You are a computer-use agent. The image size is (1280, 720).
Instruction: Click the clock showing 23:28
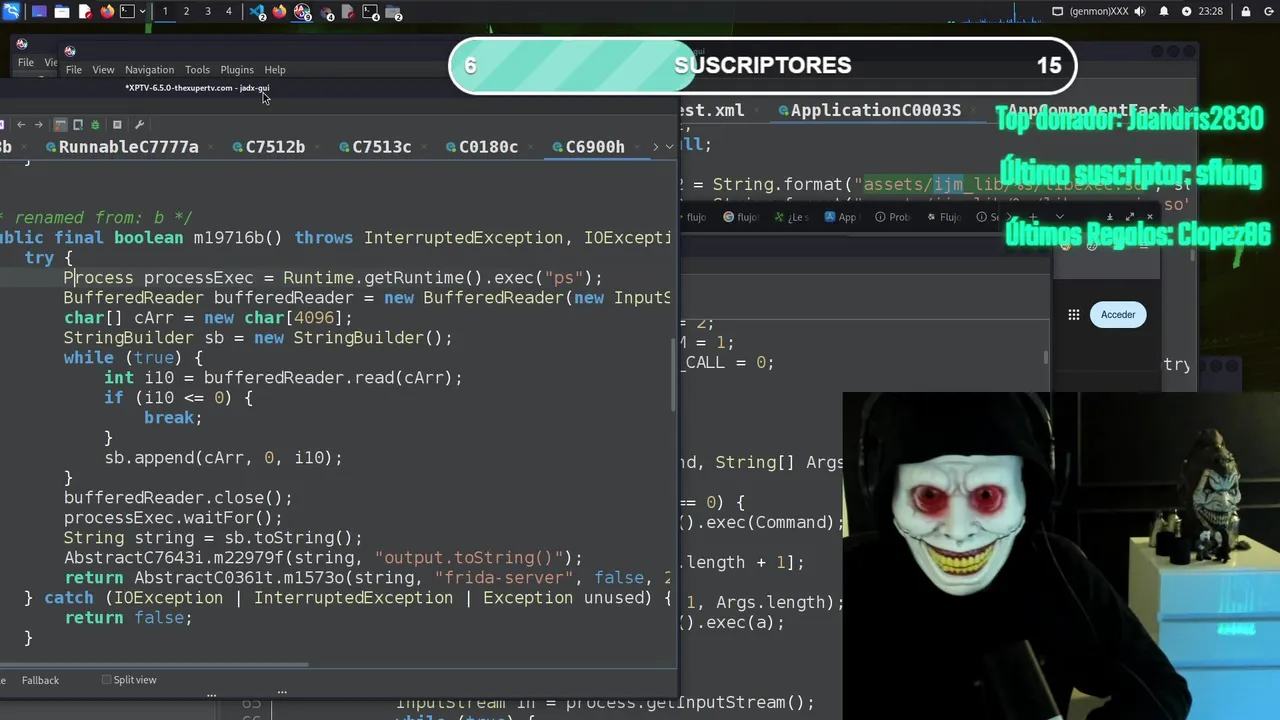pos(1210,12)
